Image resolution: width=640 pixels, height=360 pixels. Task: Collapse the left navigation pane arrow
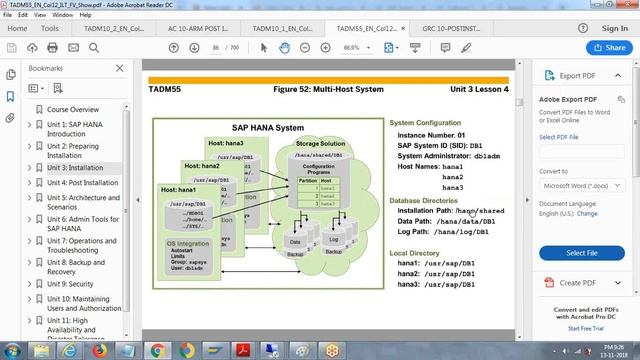coord(138,200)
